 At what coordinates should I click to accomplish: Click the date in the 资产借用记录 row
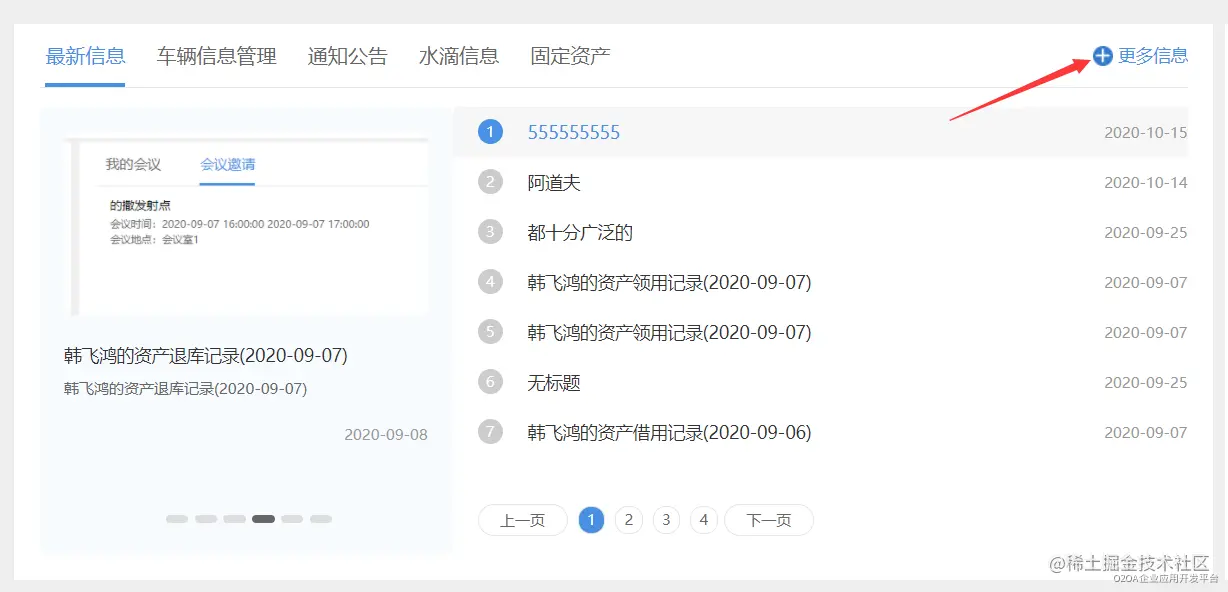click(1146, 432)
